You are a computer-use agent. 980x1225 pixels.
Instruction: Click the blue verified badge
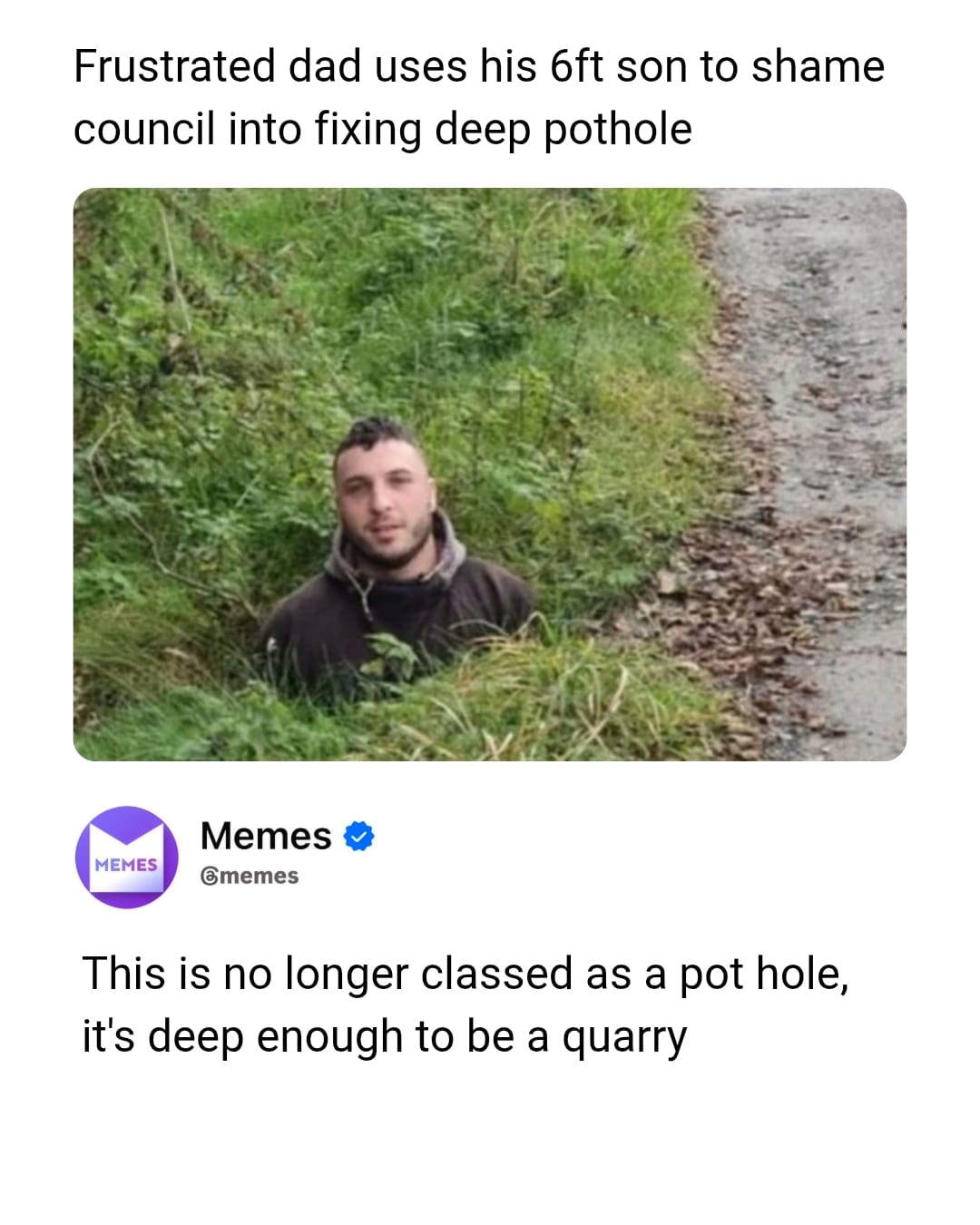(359, 836)
